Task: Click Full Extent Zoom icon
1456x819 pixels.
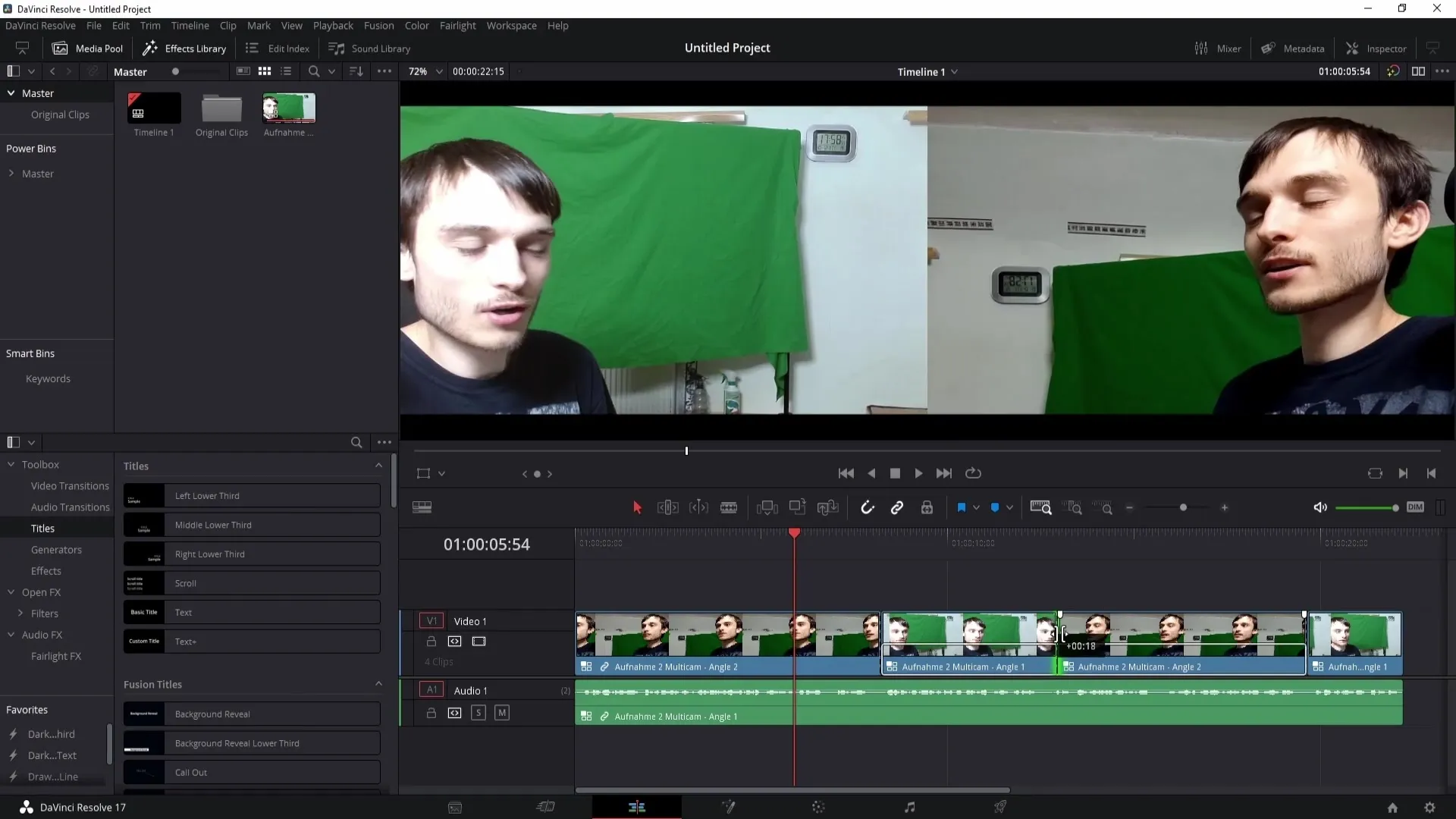Action: coord(1041,507)
